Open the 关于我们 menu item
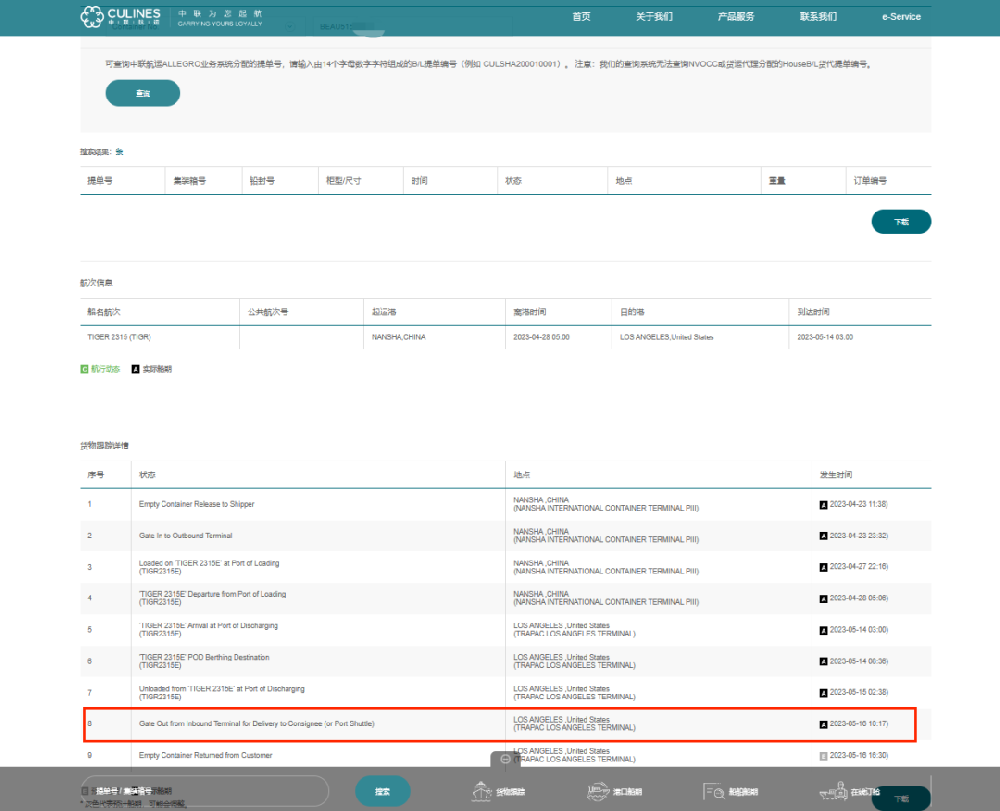 click(x=654, y=17)
